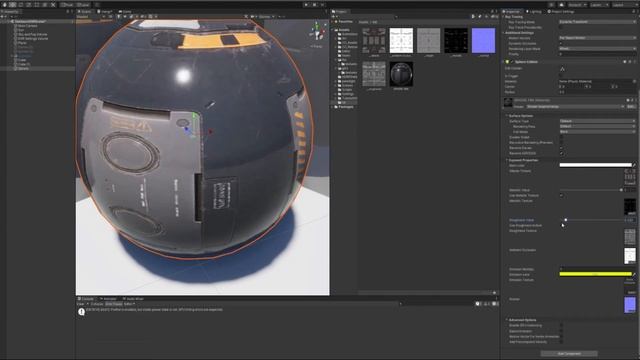Open the Emission Color eyedropper
This screenshot has height=360, width=640.
[634, 274]
